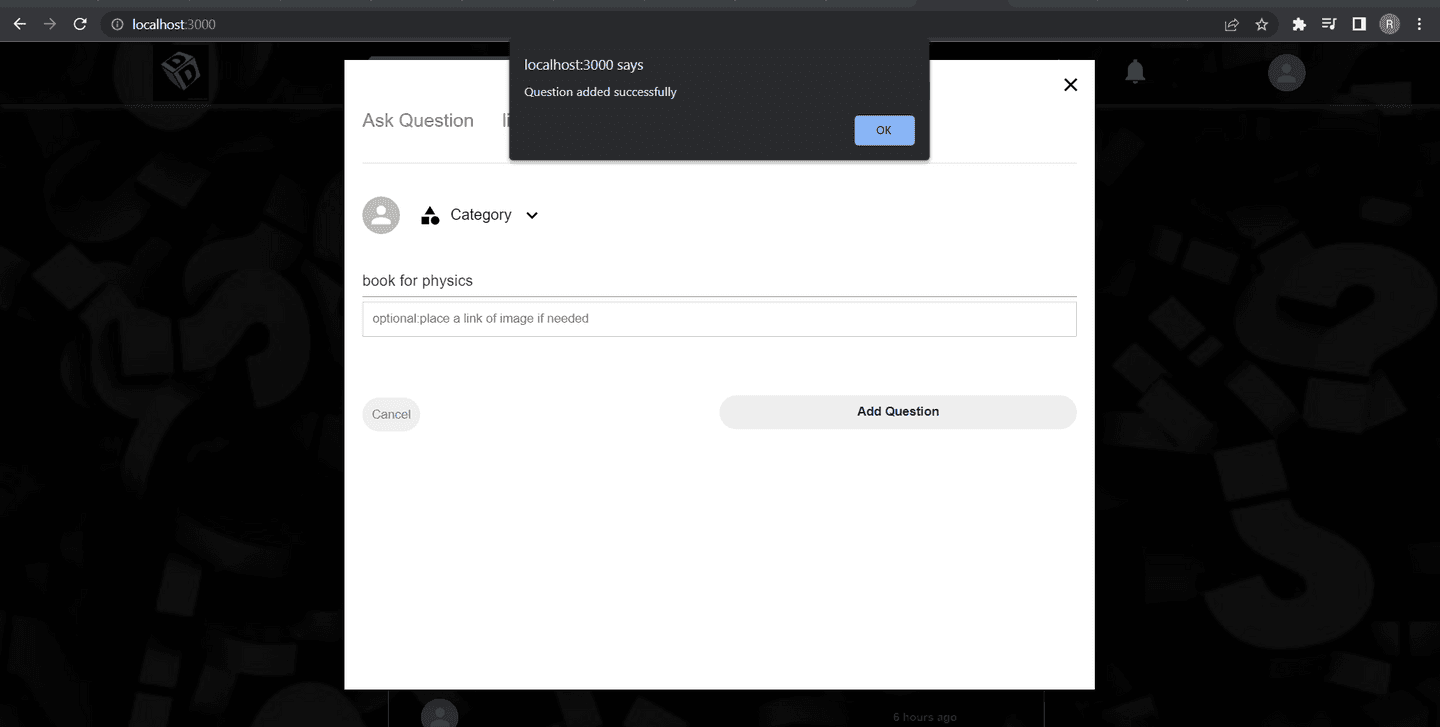The image size is (1440, 727).
Task: Click the Cancel button
Action: click(391, 414)
